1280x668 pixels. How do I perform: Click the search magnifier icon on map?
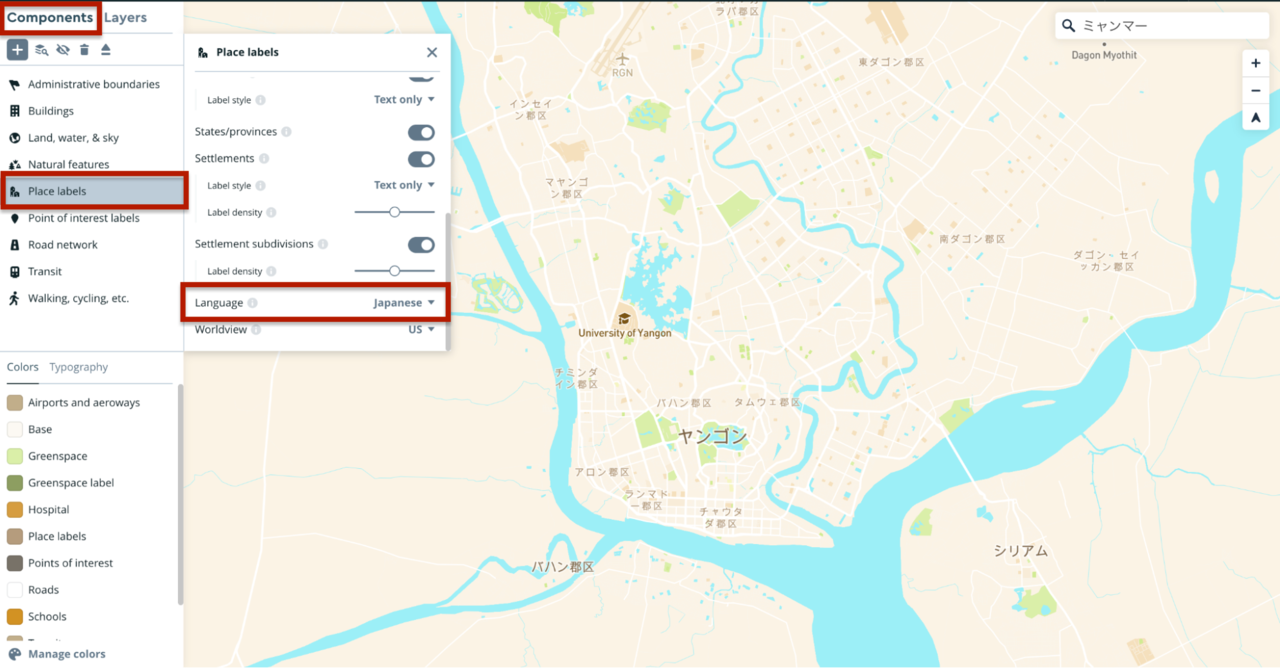point(1069,26)
